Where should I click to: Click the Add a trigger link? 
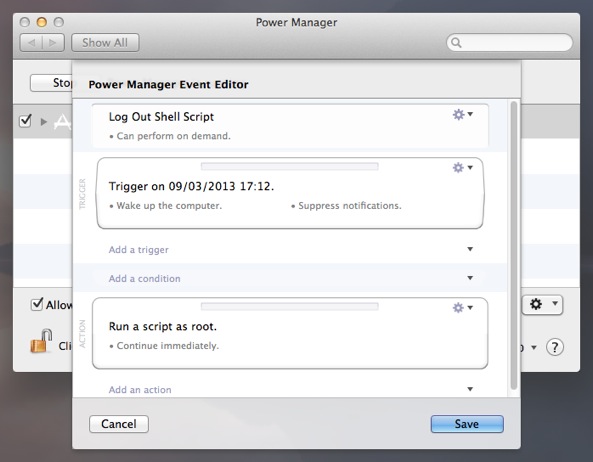click(x=139, y=250)
